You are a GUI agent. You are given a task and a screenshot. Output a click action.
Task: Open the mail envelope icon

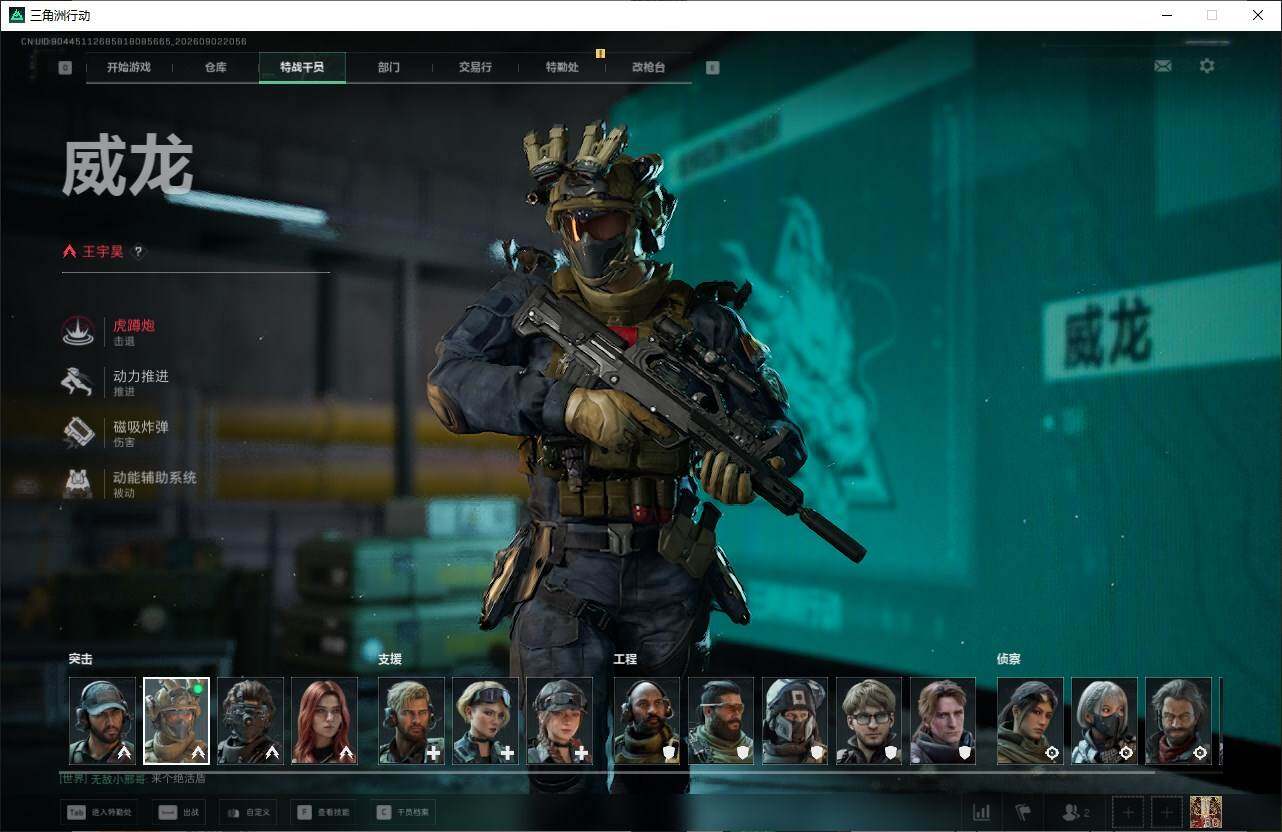tap(1163, 66)
